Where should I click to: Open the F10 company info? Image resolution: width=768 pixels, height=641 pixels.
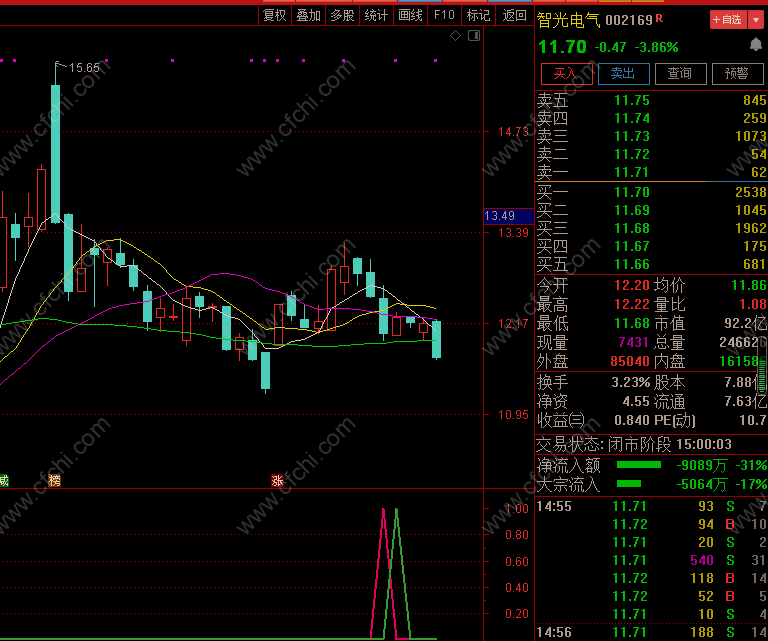[444, 16]
